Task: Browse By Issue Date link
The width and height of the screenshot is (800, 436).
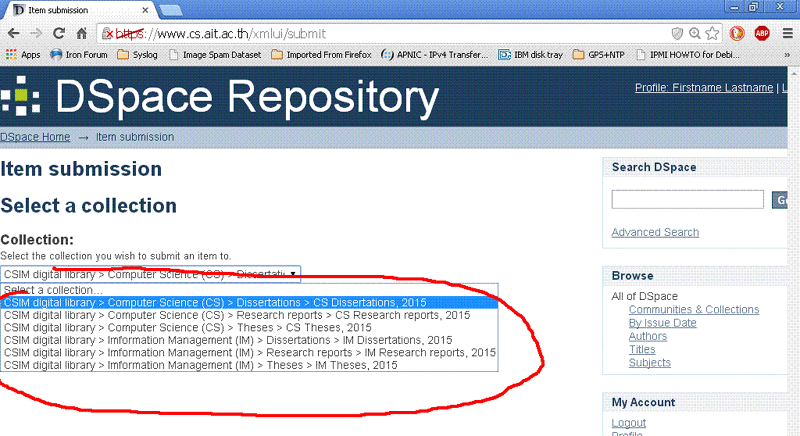Action: pyautogui.click(x=662, y=323)
